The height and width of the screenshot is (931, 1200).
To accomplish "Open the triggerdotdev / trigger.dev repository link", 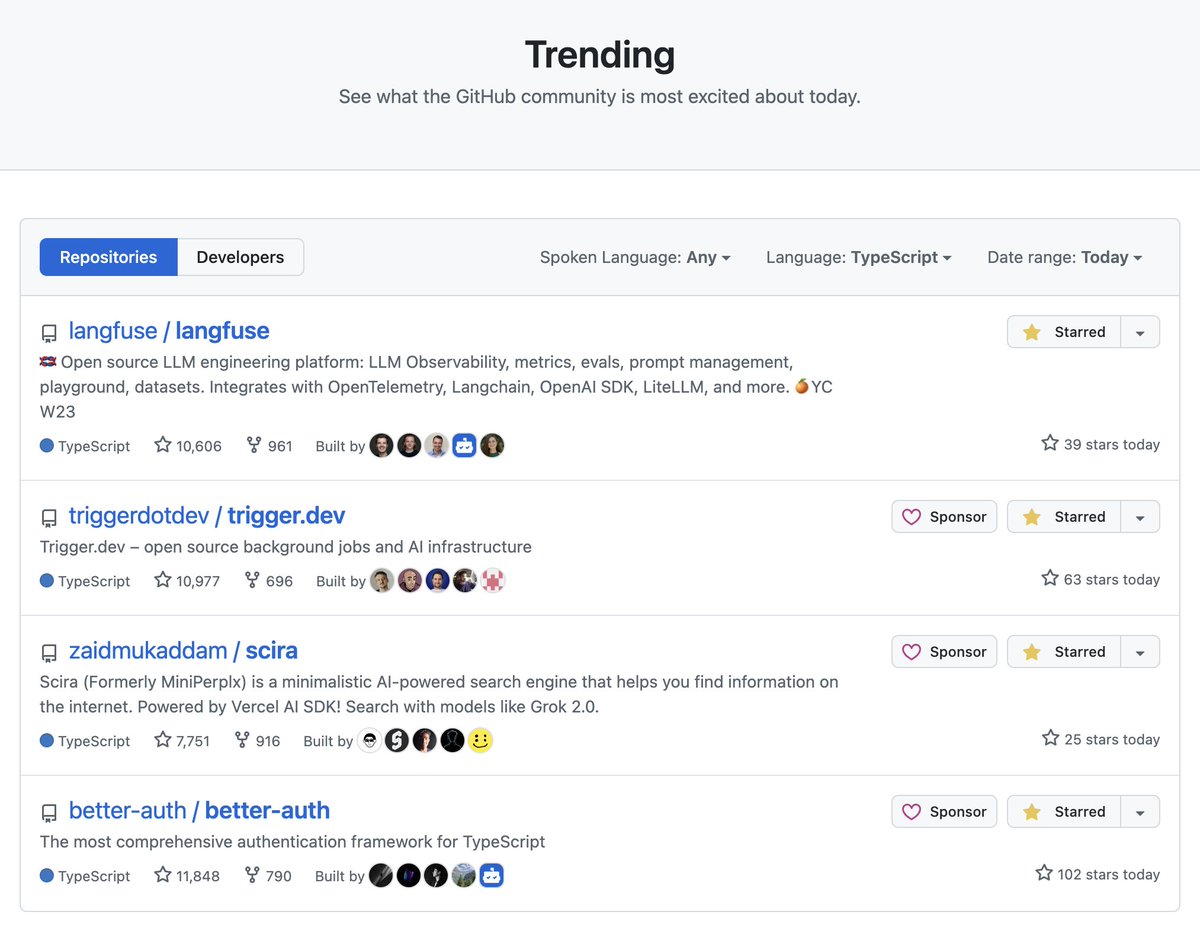I will click(x=207, y=516).
